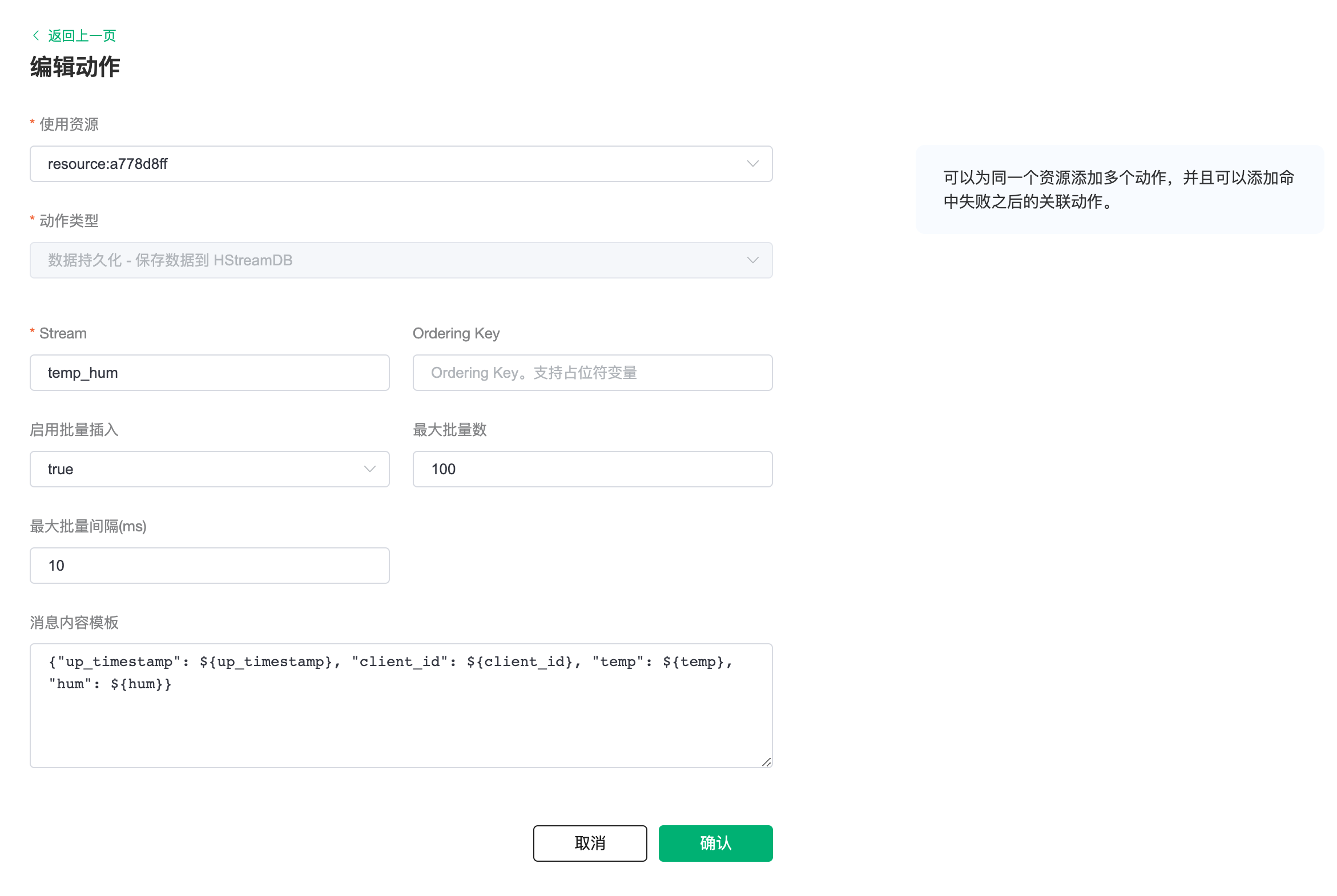Click the chevron arrow in the 启用批量插入 select
This screenshot has width=1337, height=896.
click(369, 469)
